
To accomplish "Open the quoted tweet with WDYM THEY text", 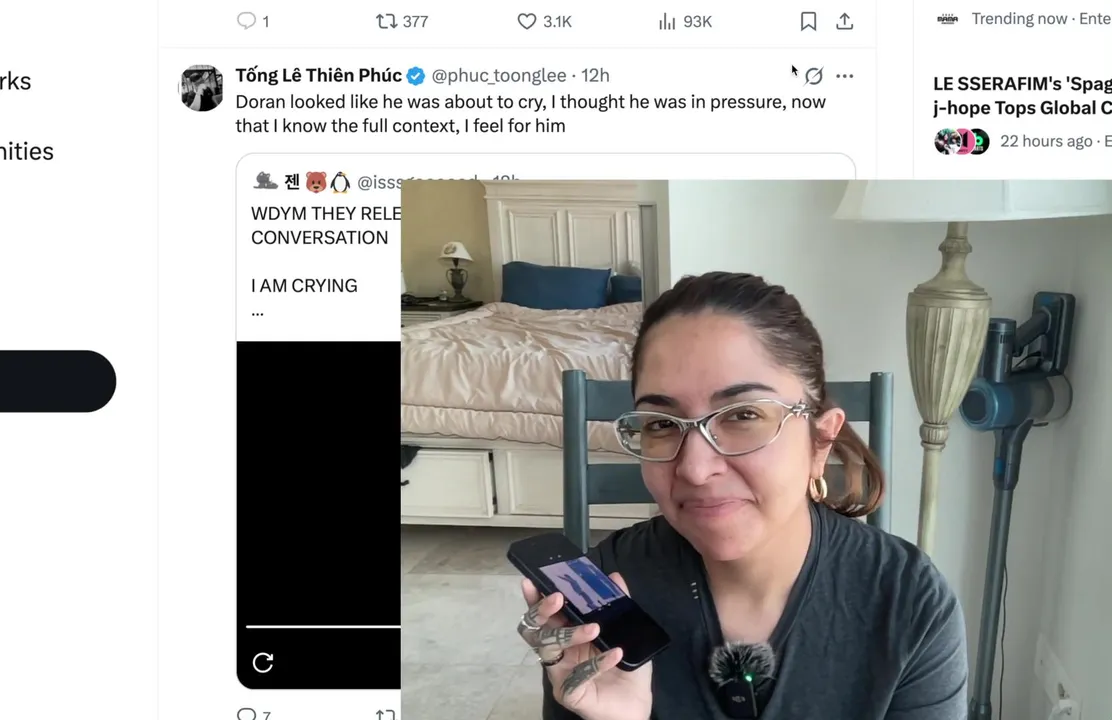I will pyautogui.click(x=326, y=226).
